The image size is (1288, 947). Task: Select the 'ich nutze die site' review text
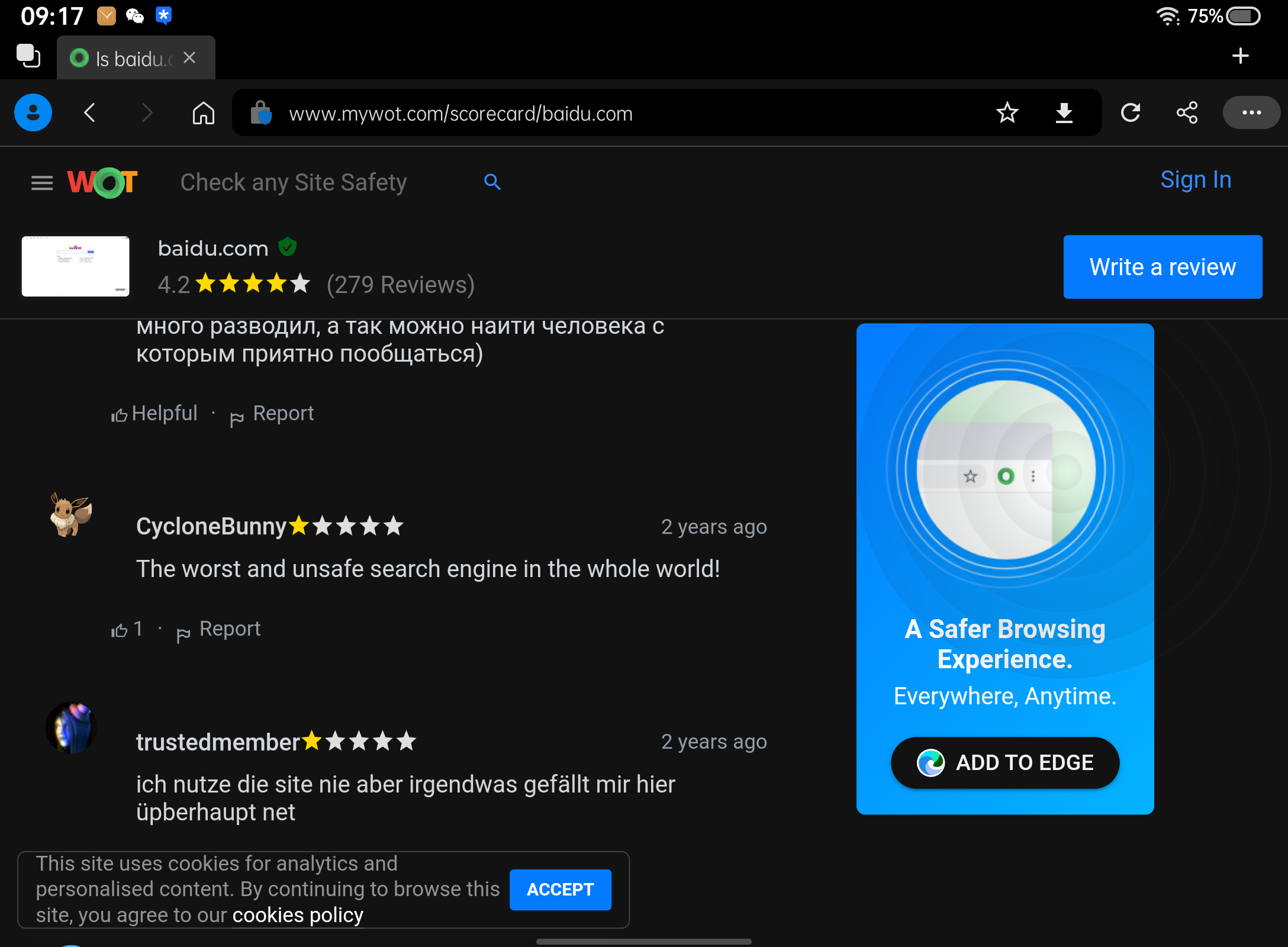(405, 798)
